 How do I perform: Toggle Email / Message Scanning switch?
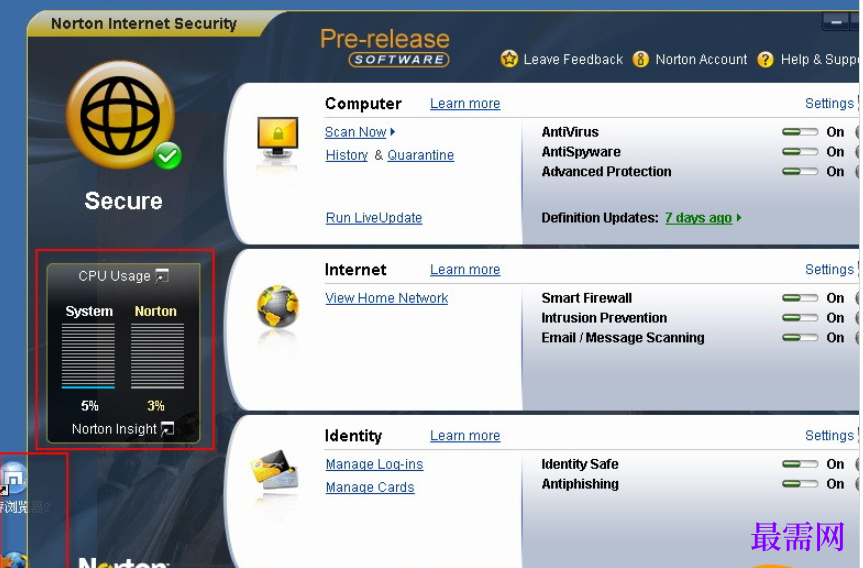pyautogui.click(x=800, y=338)
